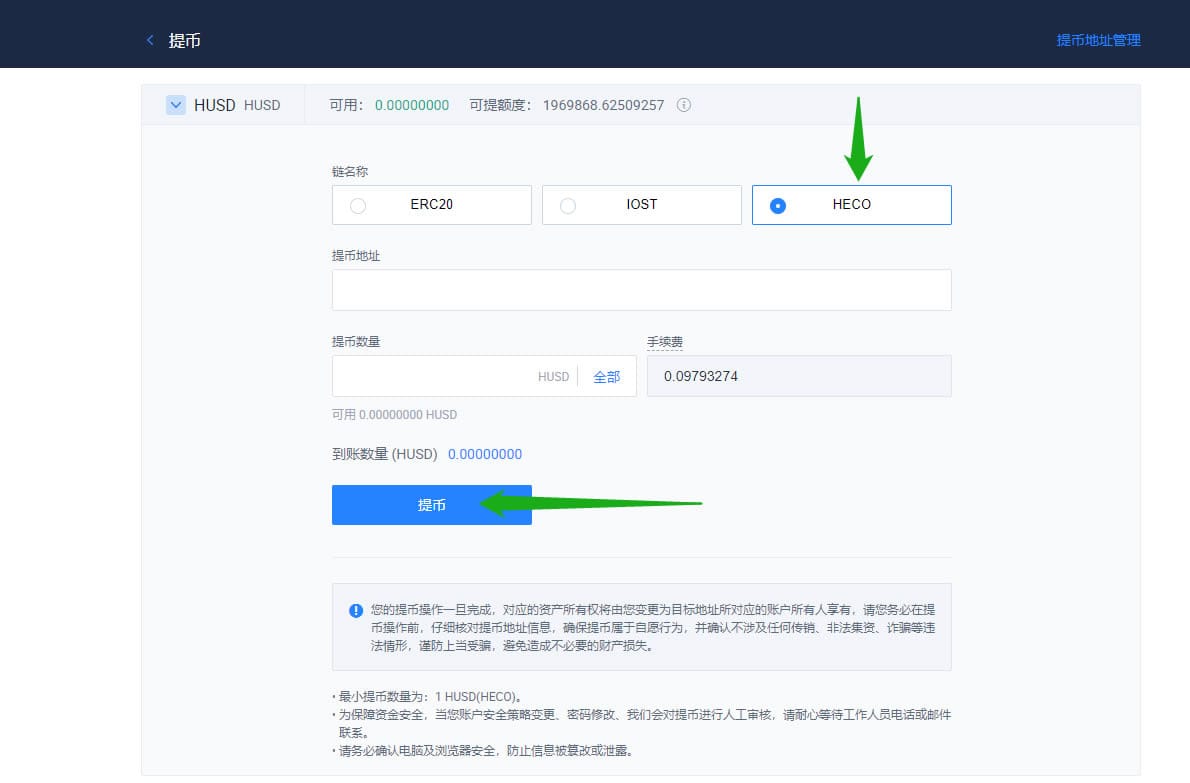This screenshot has width=1190, height=783.
Task: Click the info tooltip icon next to 可提额度
Action: (683, 105)
